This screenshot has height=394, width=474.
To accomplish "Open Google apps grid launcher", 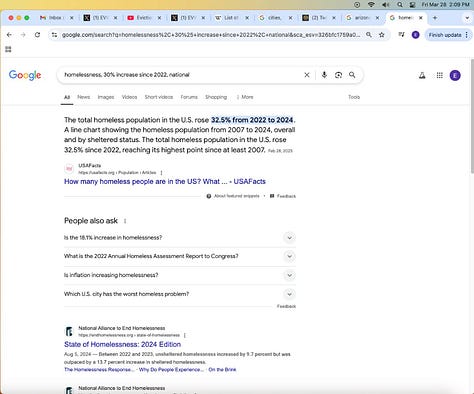I will pos(440,76).
